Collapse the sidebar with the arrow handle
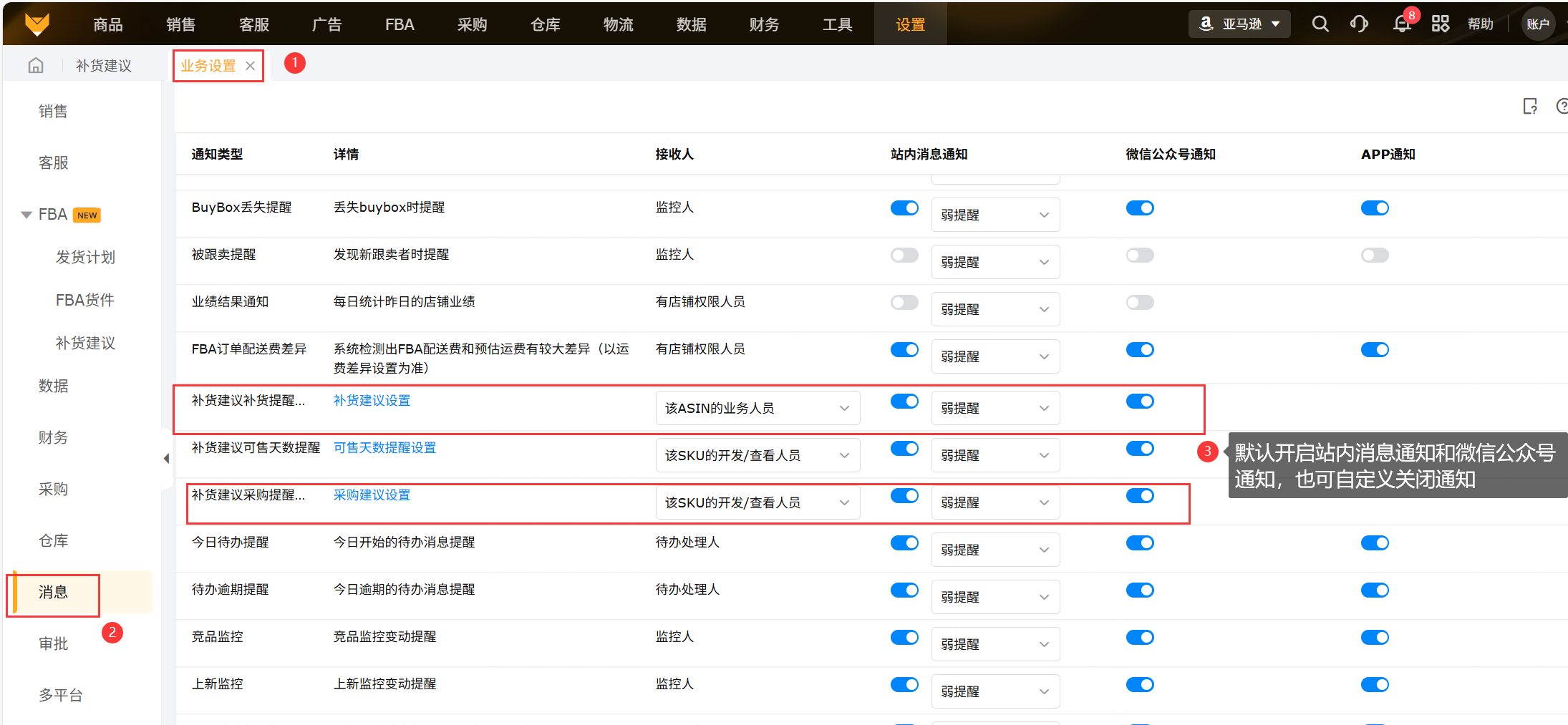 pyautogui.click(x=166, y=458)
